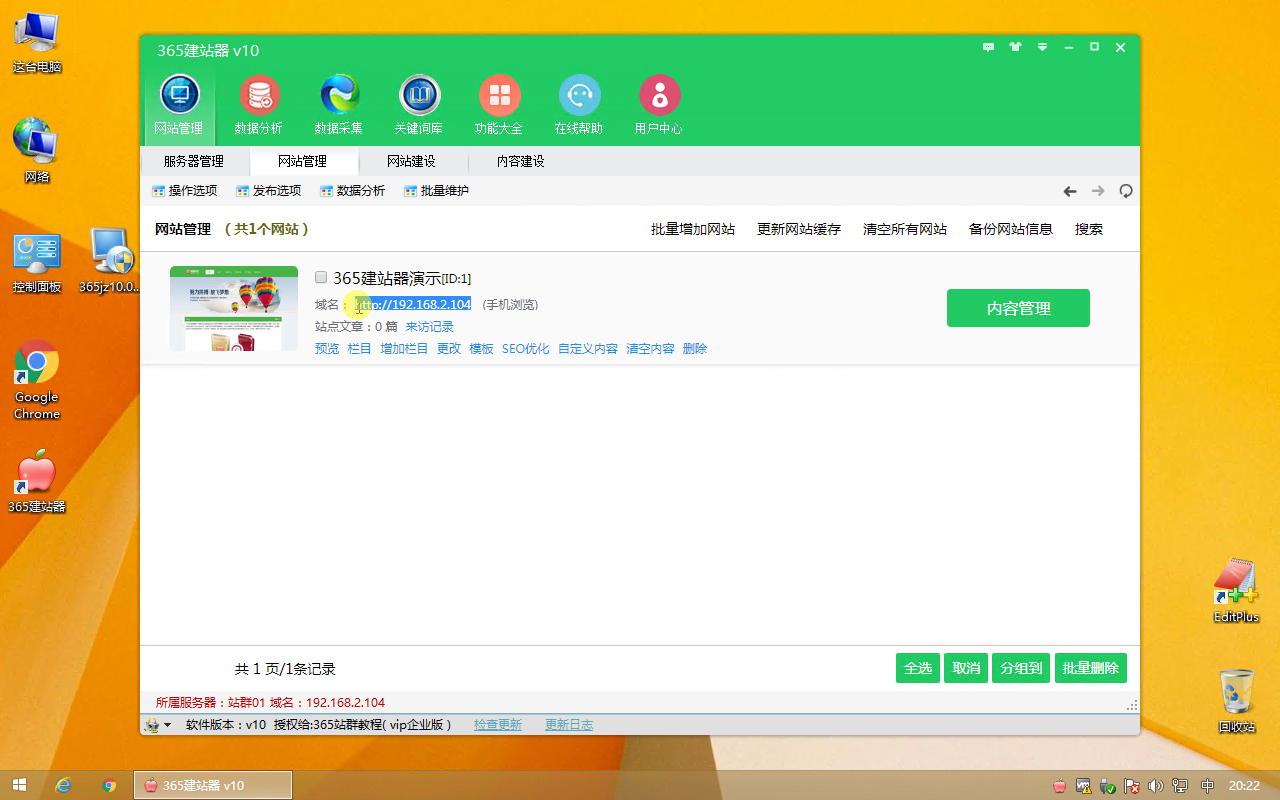Click the refresh icon beside the arrows

[1126, 191]
